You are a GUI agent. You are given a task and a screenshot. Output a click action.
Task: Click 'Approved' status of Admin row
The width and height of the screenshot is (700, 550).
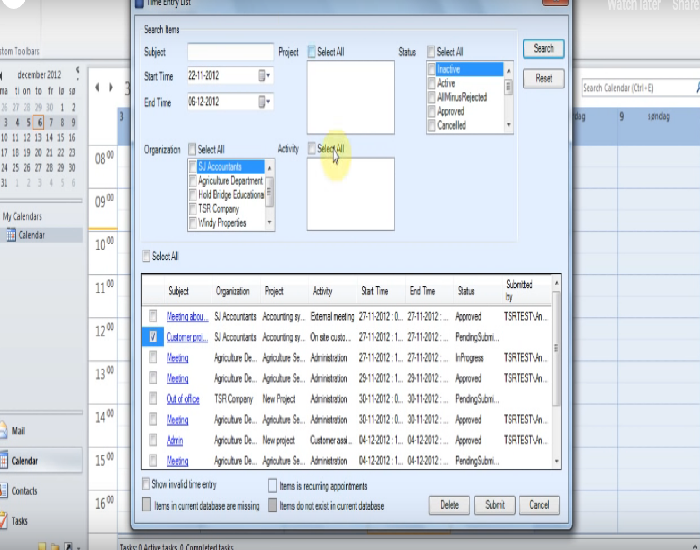pos(468,441)
